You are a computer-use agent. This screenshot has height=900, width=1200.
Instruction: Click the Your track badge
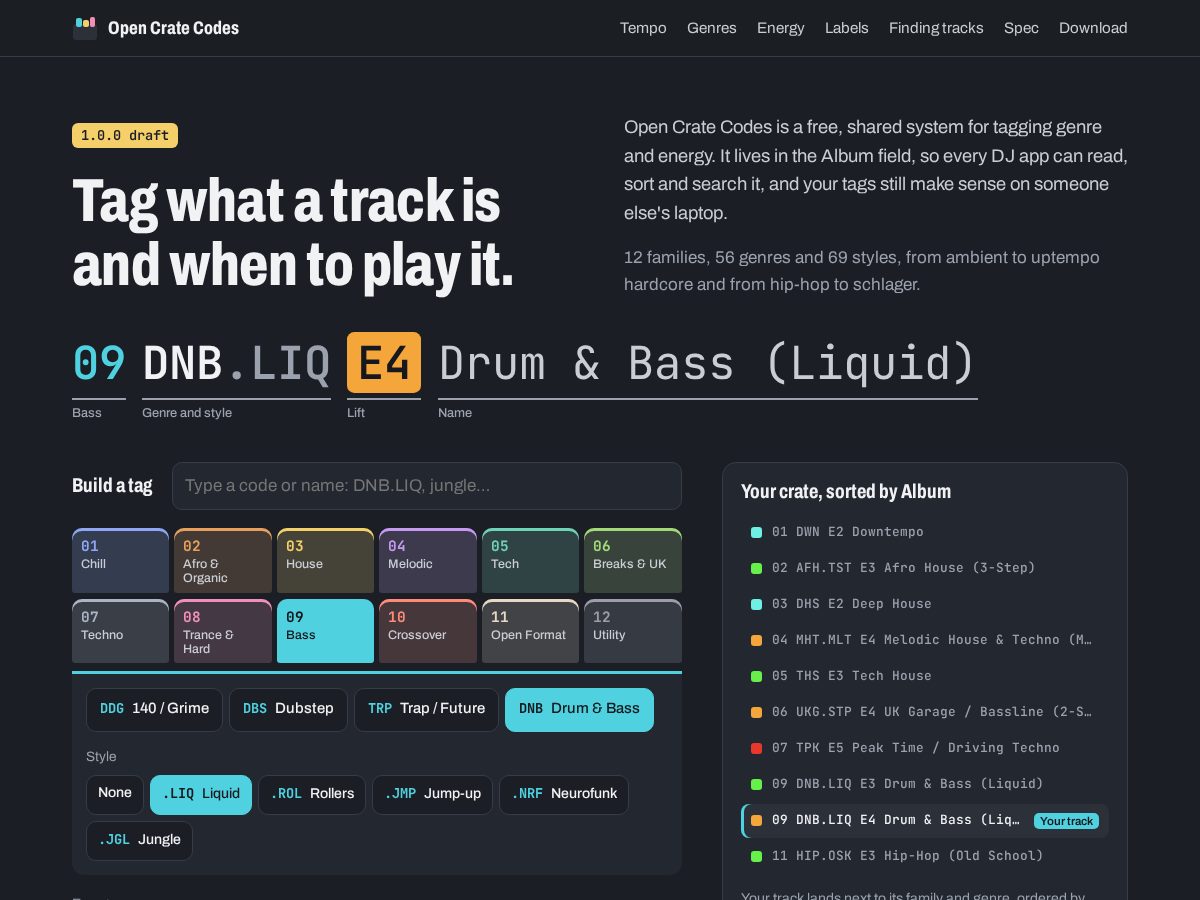point(1066,821)
